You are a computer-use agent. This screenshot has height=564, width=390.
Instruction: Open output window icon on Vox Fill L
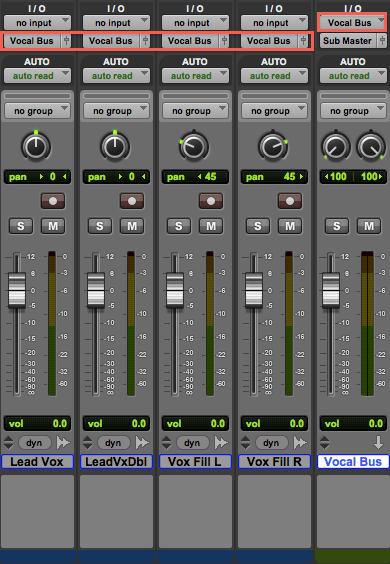pos(224,41)
